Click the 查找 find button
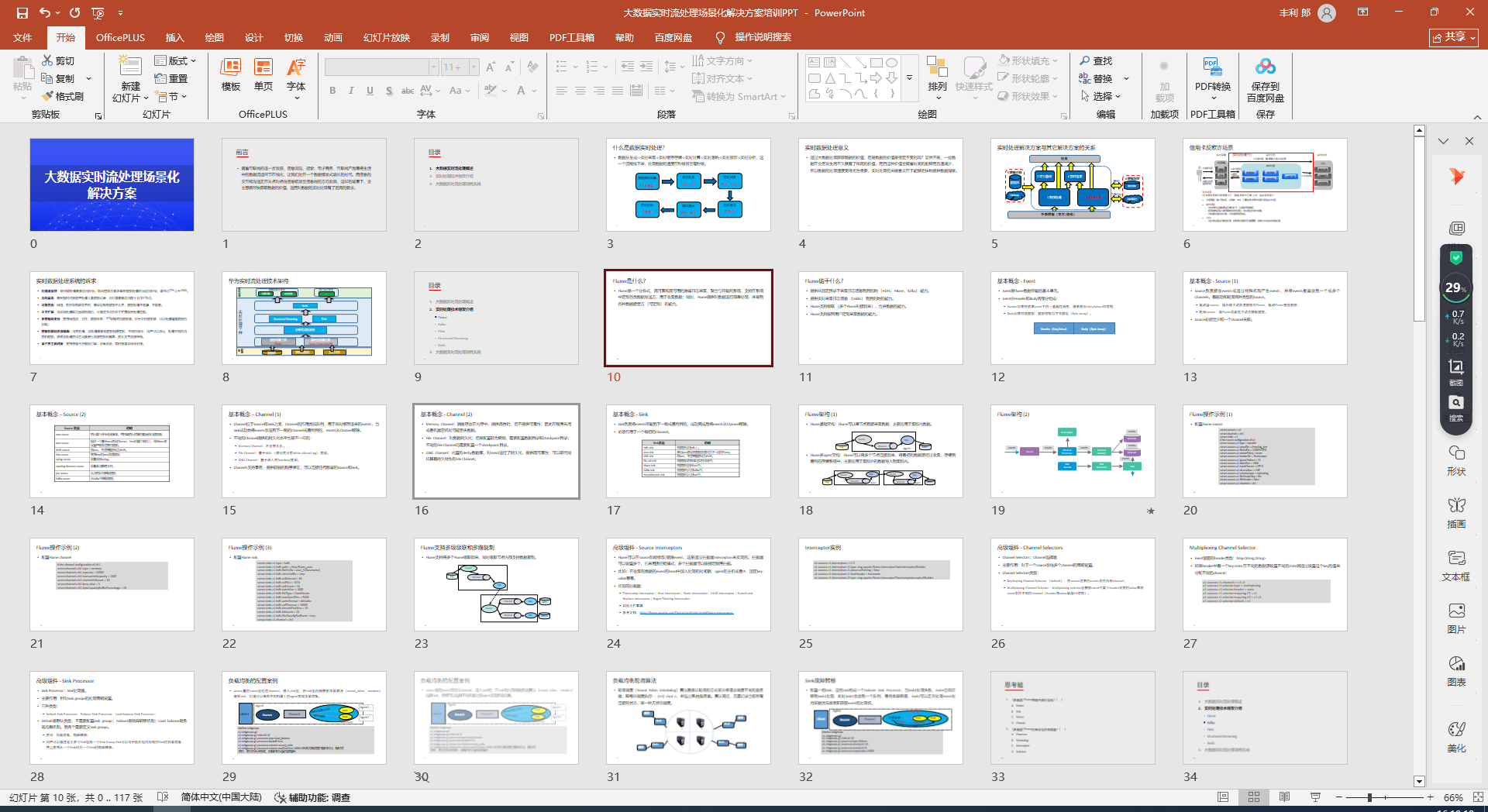 [1096, 60]
